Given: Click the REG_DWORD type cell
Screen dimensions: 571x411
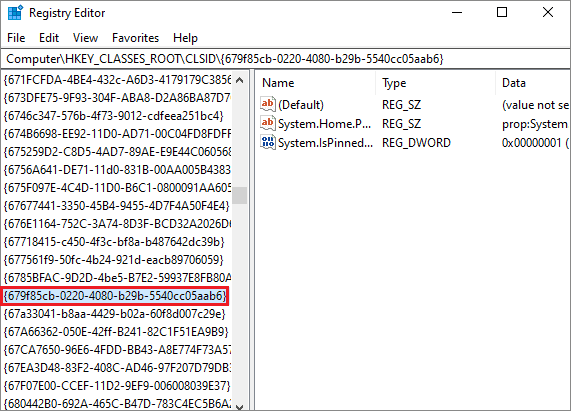Looking at the screenshot, I should tap(416, 143).
